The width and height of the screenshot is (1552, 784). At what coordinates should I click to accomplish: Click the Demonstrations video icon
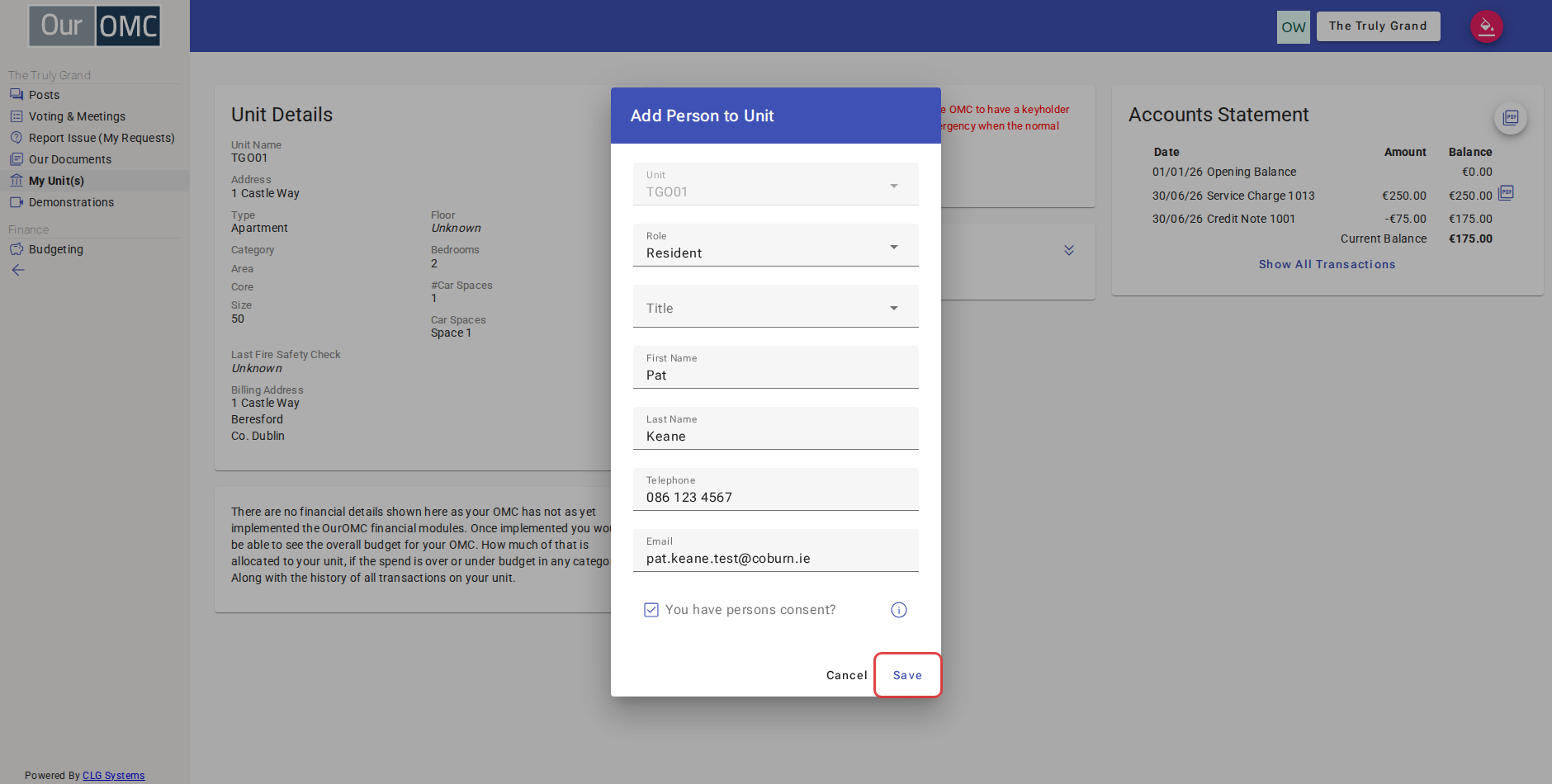pyautogui.click(x=17, y=202)
